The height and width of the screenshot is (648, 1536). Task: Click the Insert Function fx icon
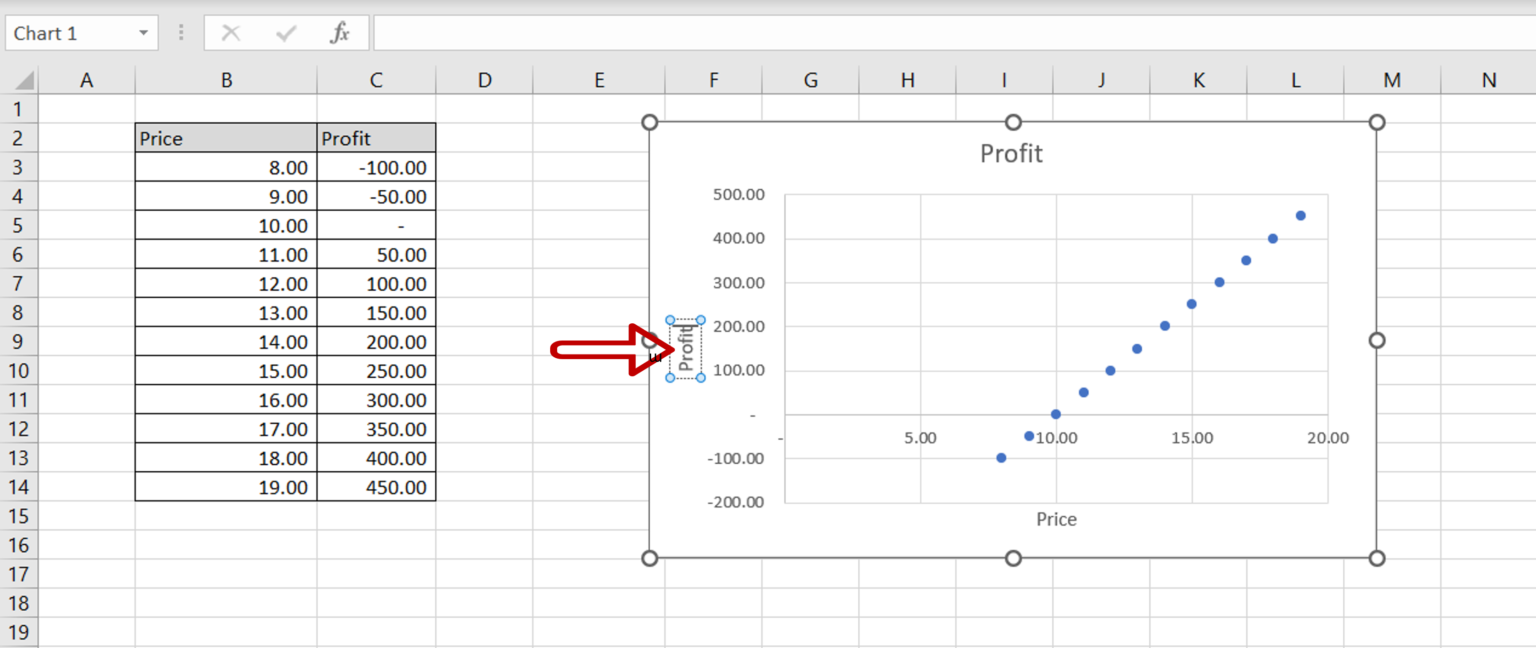tap(340, 32)
